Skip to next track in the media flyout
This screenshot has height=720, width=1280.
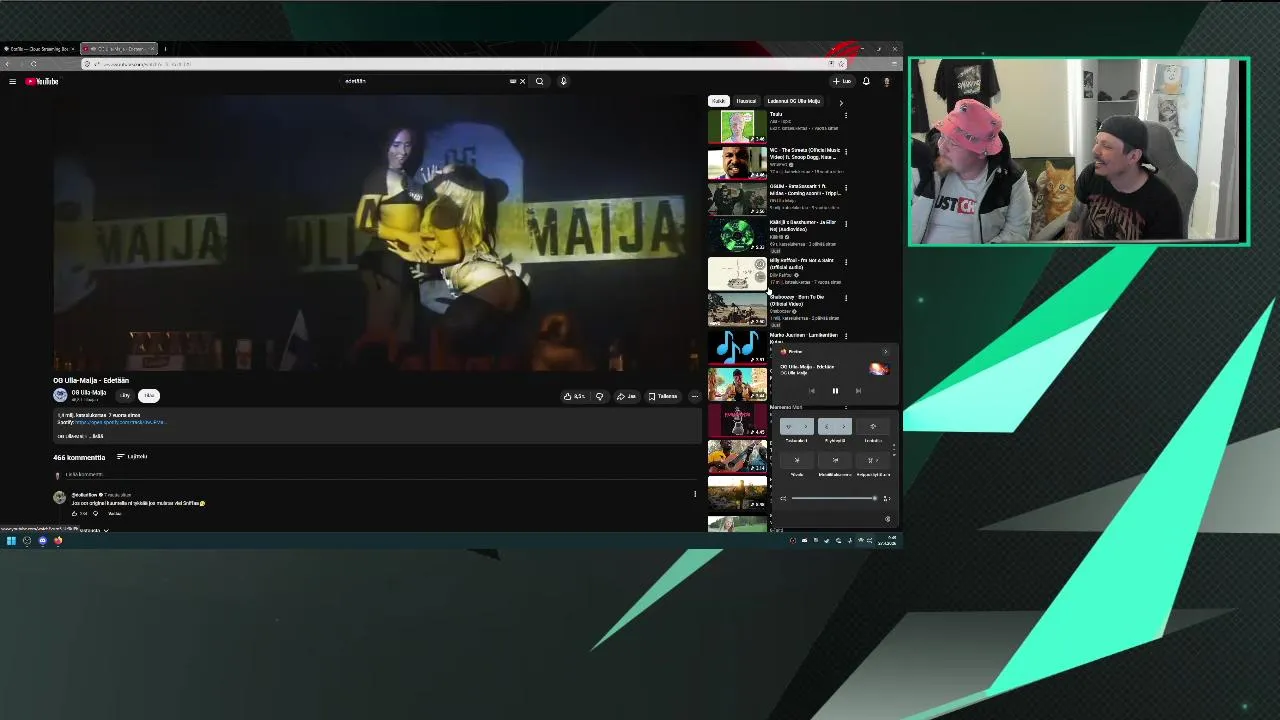(858, 391)
